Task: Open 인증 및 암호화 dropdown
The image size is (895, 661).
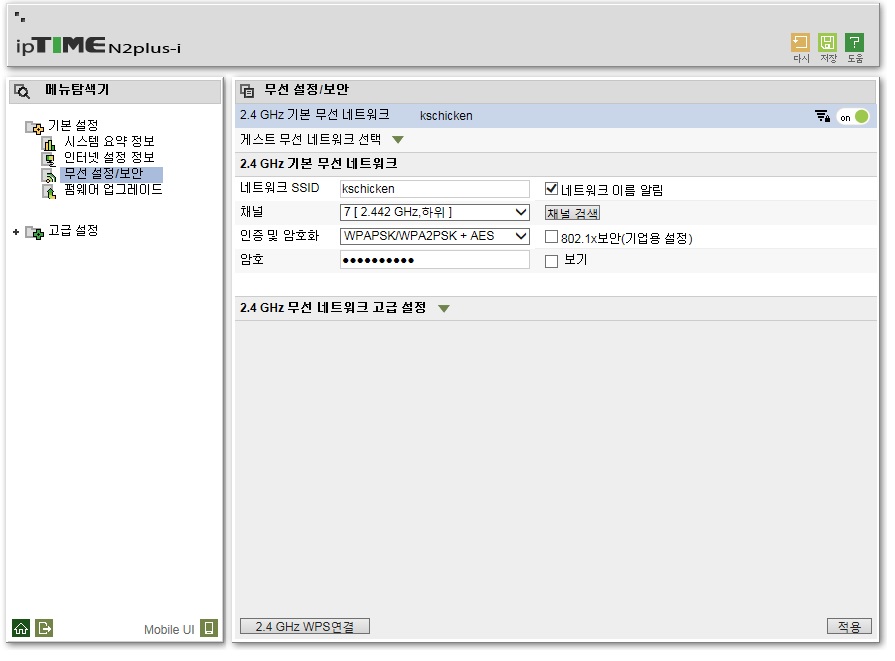Action: tap(435, 236)
